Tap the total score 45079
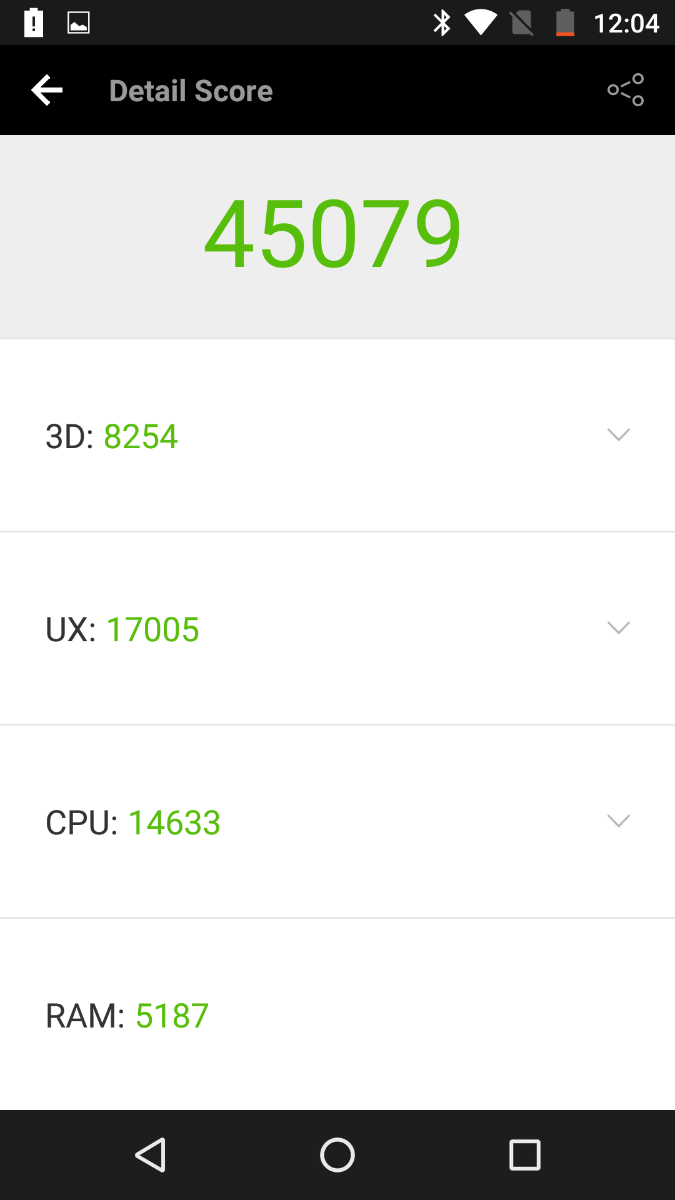Image resolution: width=675 pixels, height=1200 pixels. coord(333,236)
